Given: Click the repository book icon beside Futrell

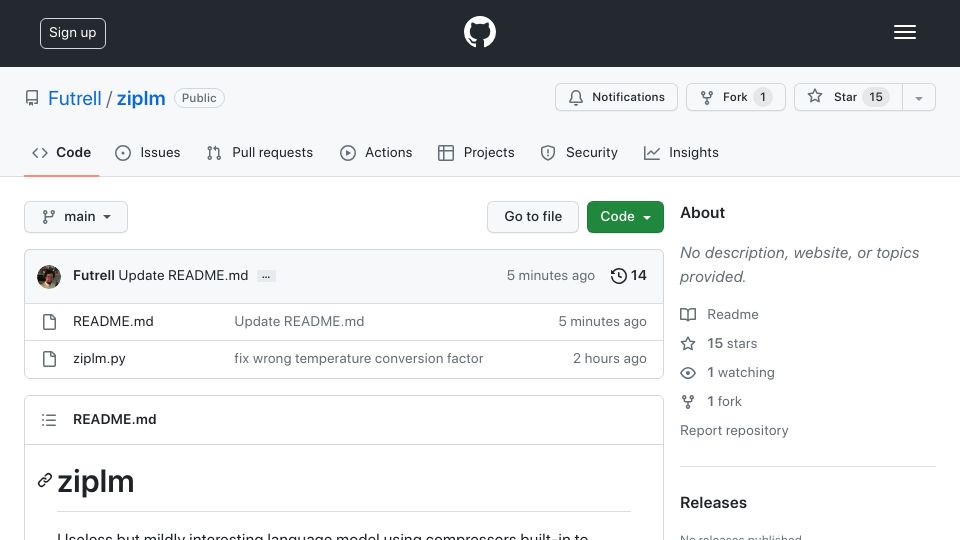Looking at the screenshot, I should (32, 98).
